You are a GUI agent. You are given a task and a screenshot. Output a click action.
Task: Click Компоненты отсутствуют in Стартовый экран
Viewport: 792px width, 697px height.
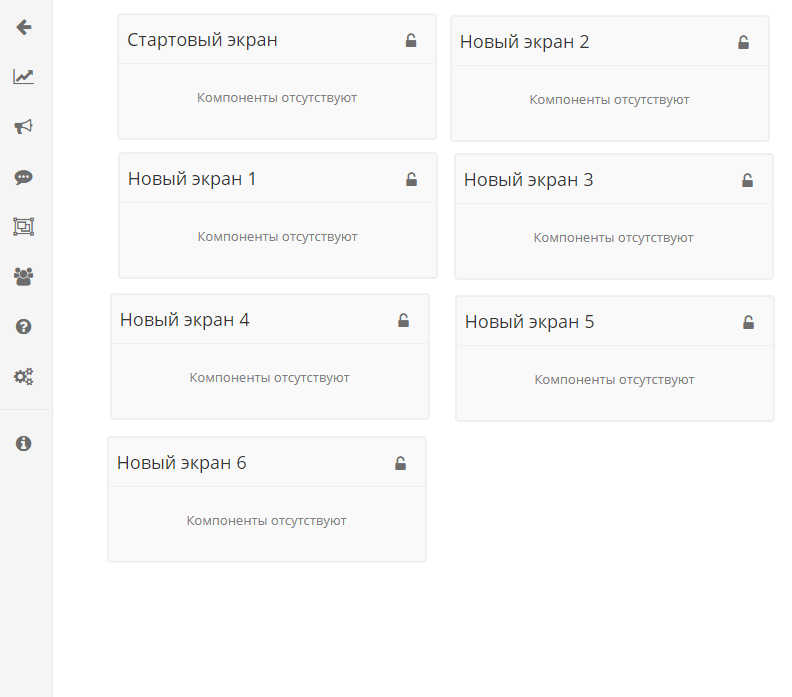tap(277, 98)
